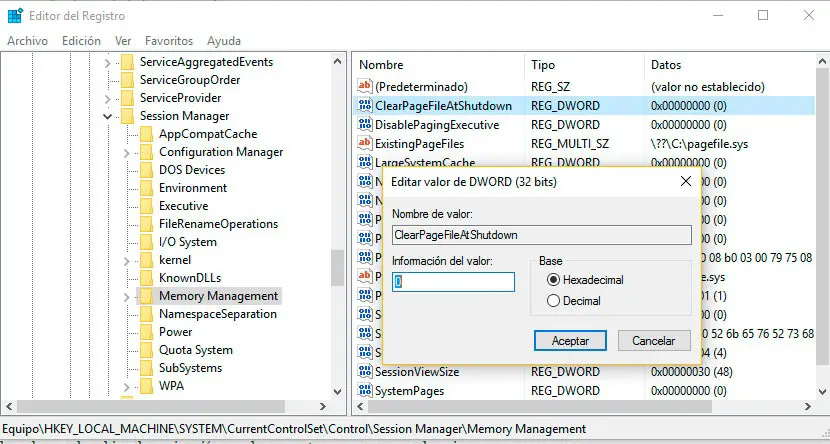Select the Quota System key in tree
The height and width of the screenshot is (444, 830).
coord(195,350)
